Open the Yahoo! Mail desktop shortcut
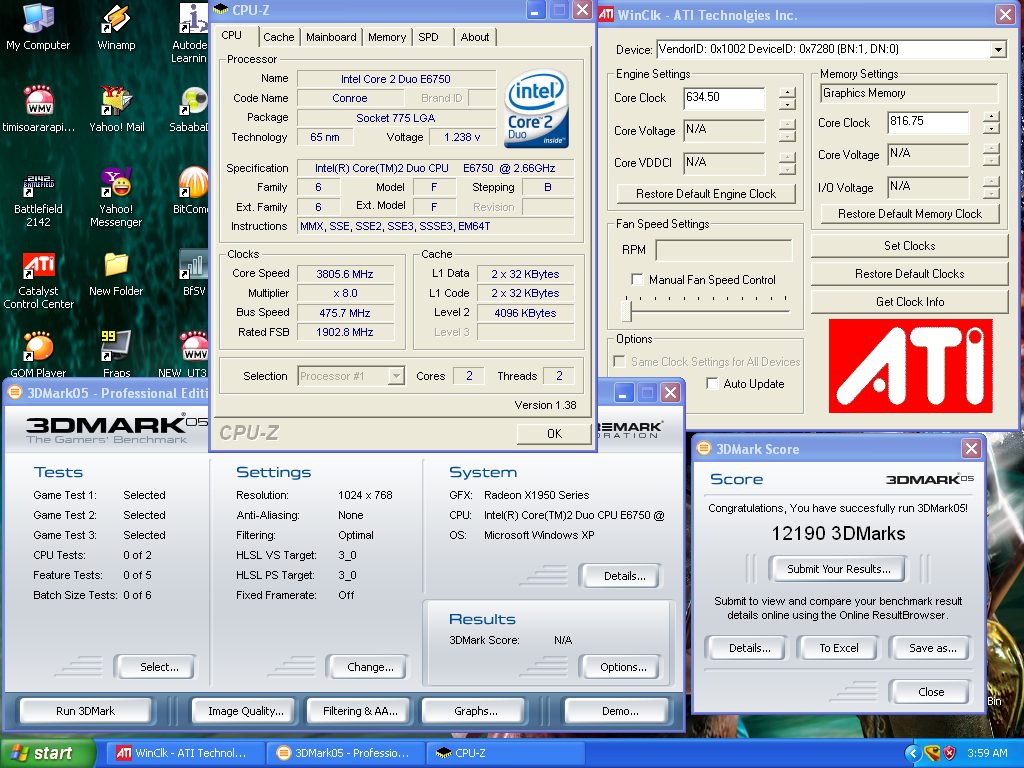This screenshot has width=1024, height=768. 116,109
